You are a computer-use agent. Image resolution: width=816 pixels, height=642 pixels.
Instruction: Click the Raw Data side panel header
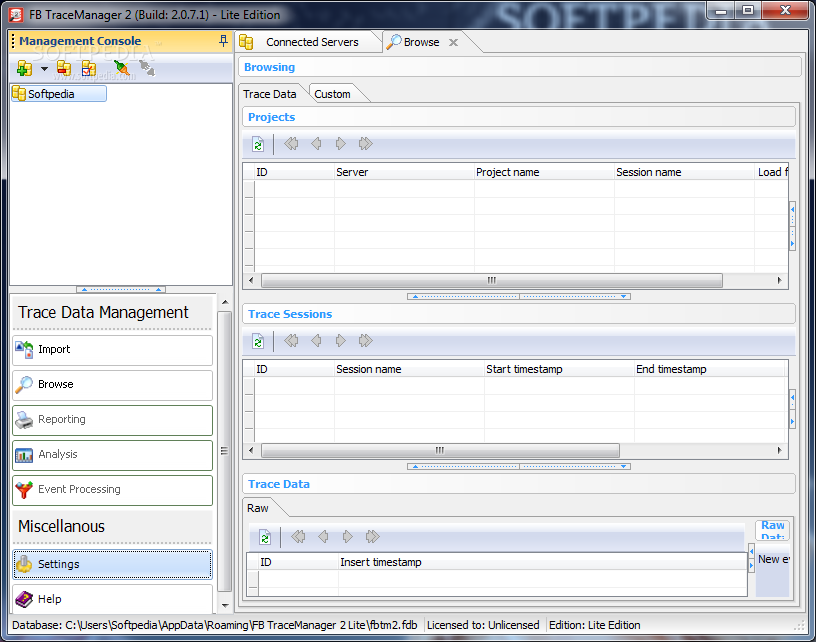pyautogui.click(x=773, y=530)
